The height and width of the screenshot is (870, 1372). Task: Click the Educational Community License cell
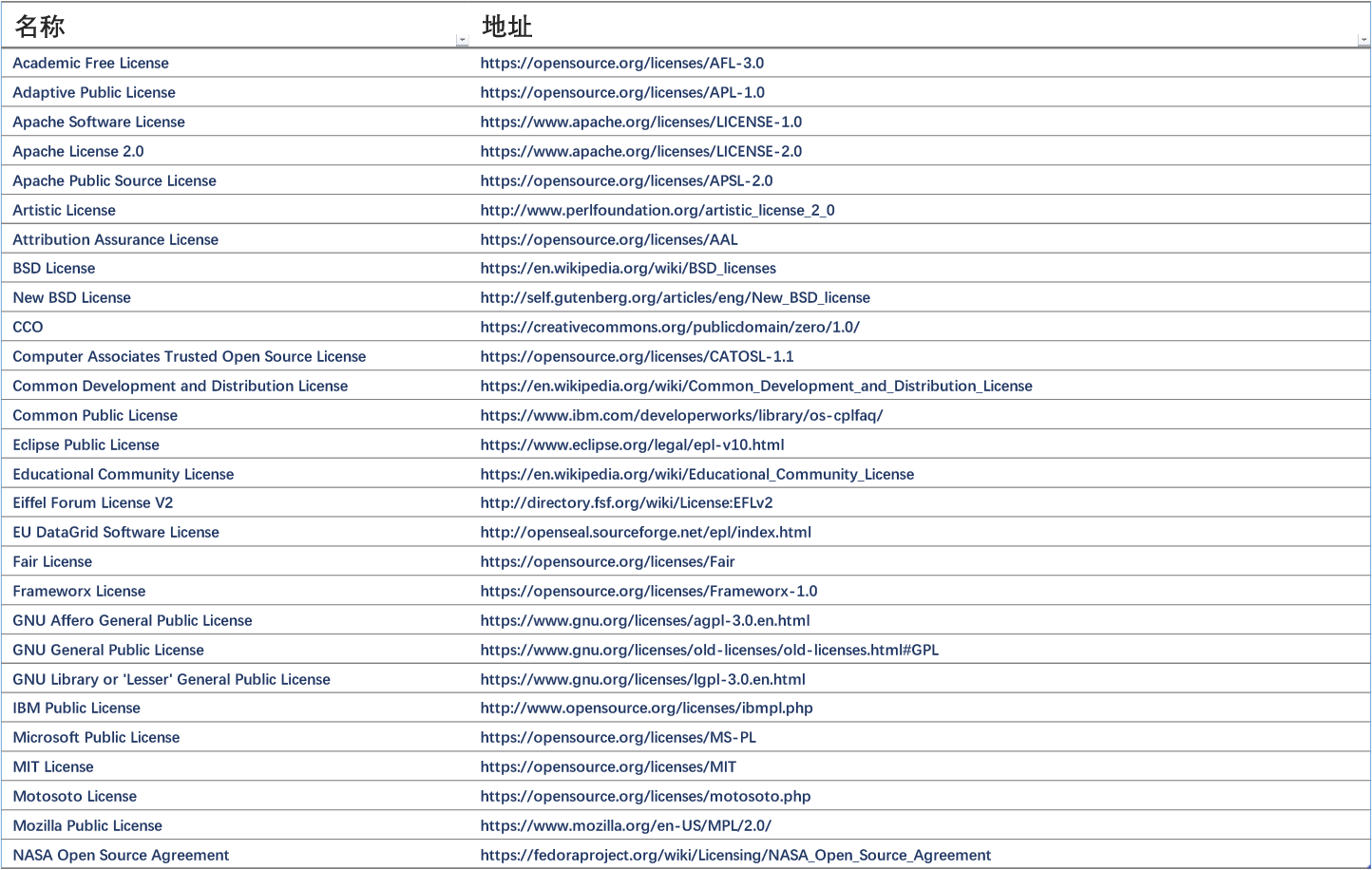pyautogui.click(x=124, y=474)
